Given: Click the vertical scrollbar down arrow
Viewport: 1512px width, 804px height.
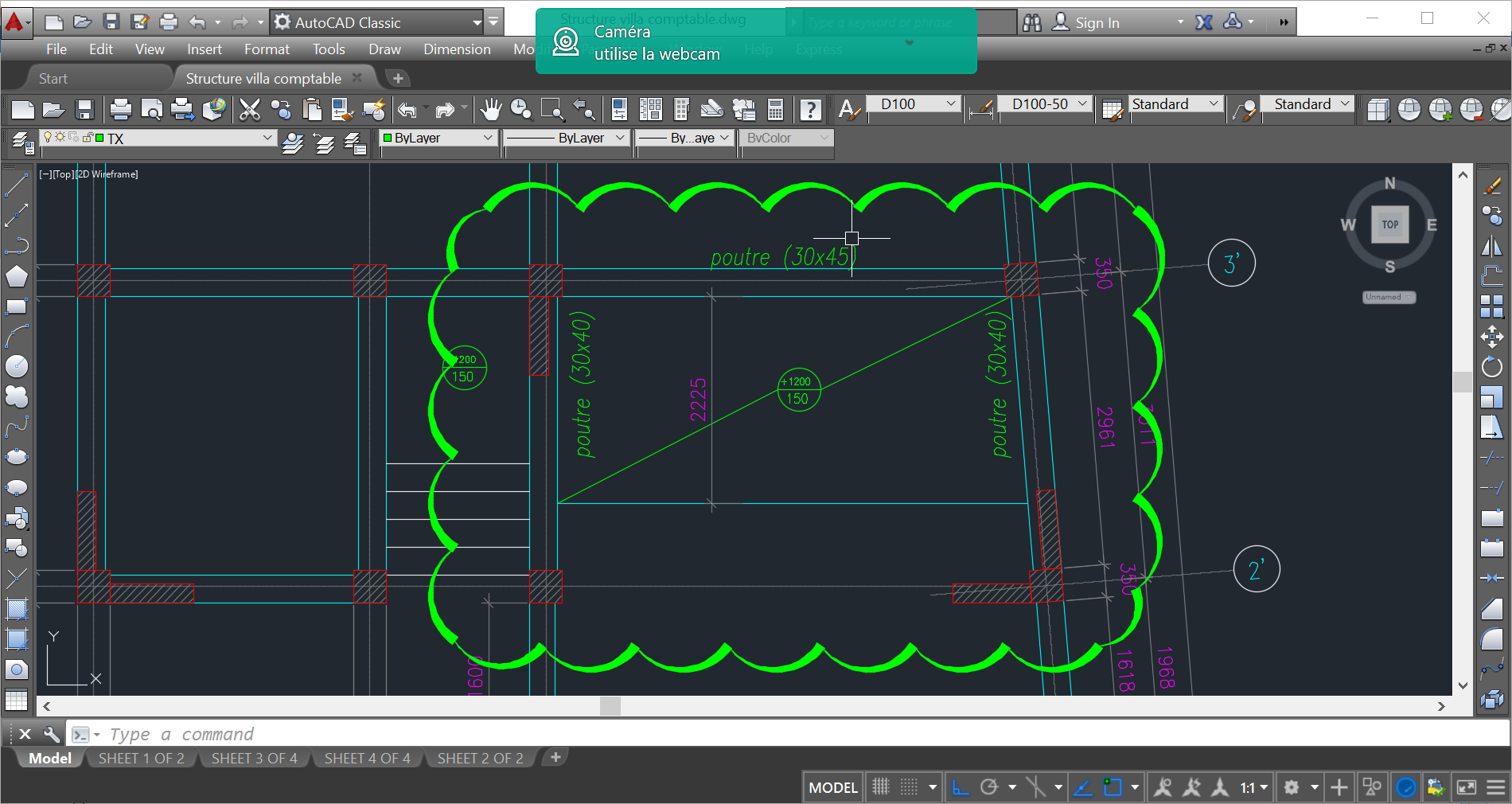Looking at the screenshot, I should 1463,685.
